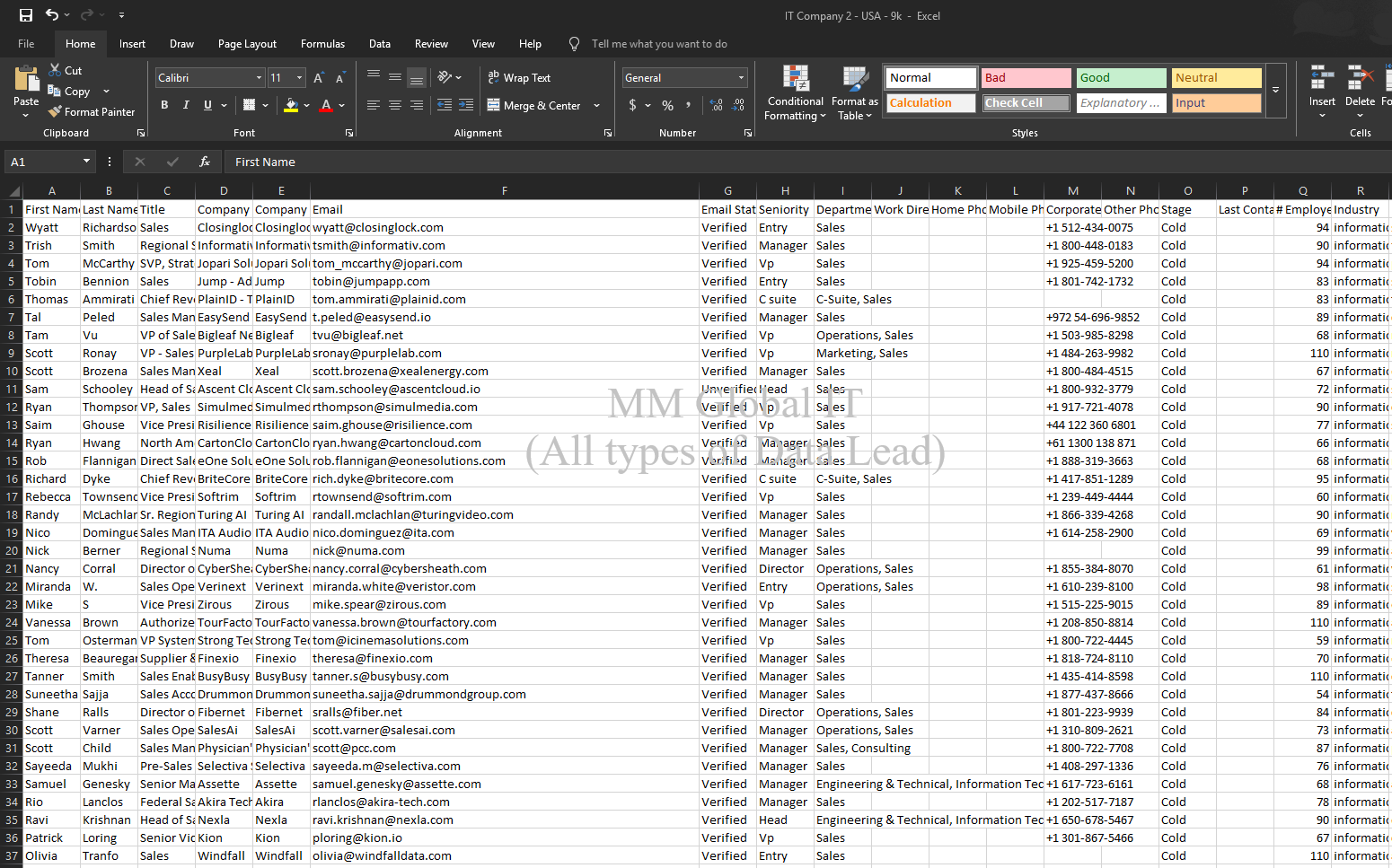Click Decrease Decimal icon
The image size is (1392, 868).
pyautogui.click(x=737, y=105)
